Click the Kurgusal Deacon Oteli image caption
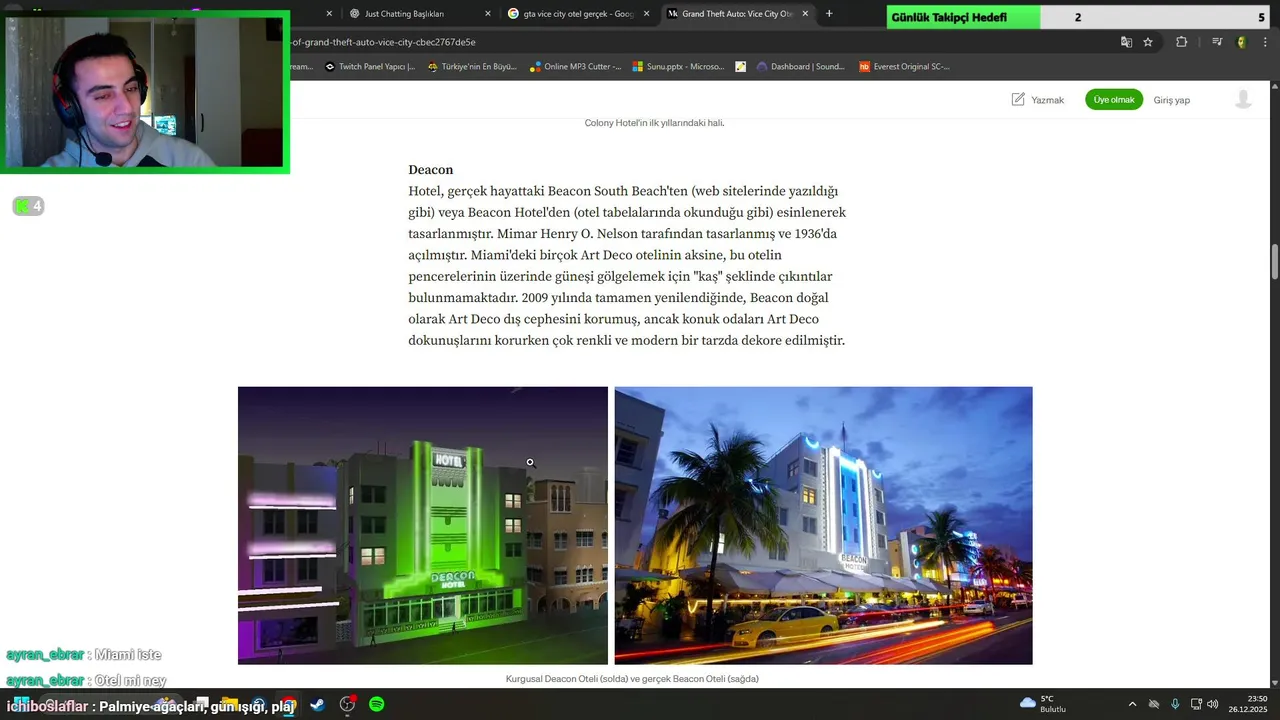The image size is (1280, 720). pos(632,679)
